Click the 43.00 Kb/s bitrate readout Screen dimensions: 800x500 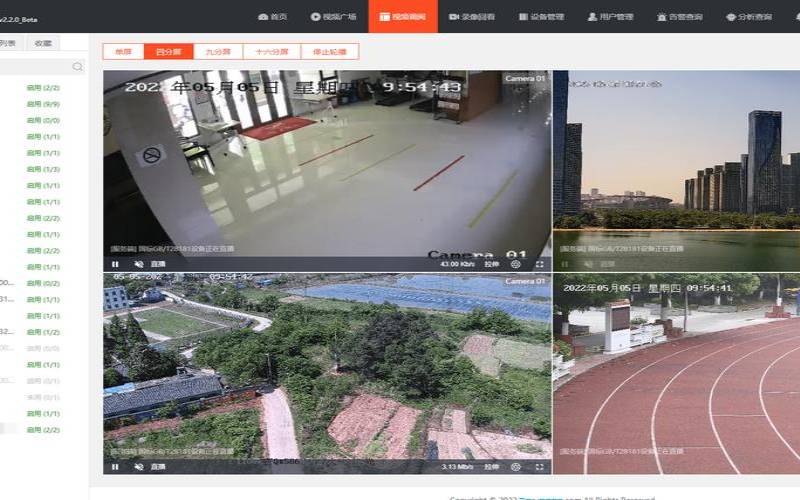[x=458, y=264]
